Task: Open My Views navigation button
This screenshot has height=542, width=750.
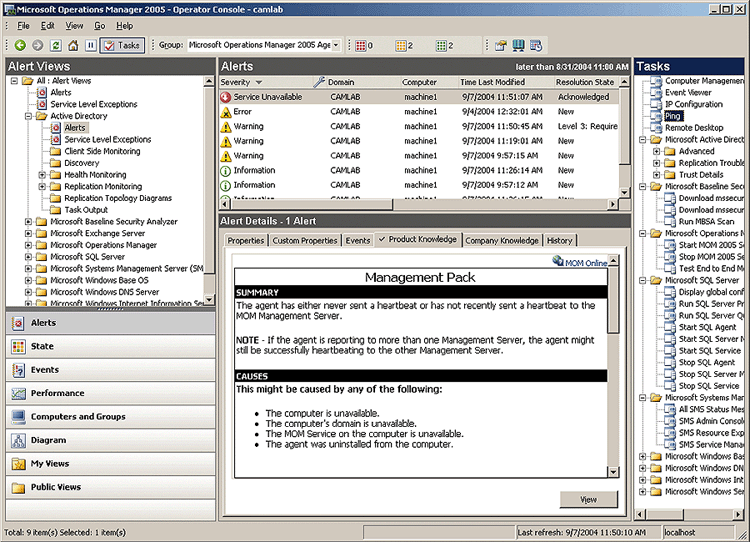Action: (110, 464)
